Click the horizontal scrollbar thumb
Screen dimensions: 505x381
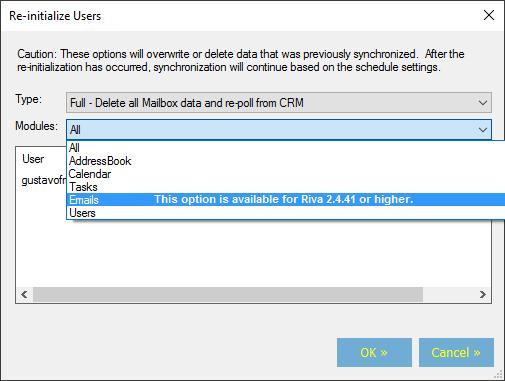[228, 295]
